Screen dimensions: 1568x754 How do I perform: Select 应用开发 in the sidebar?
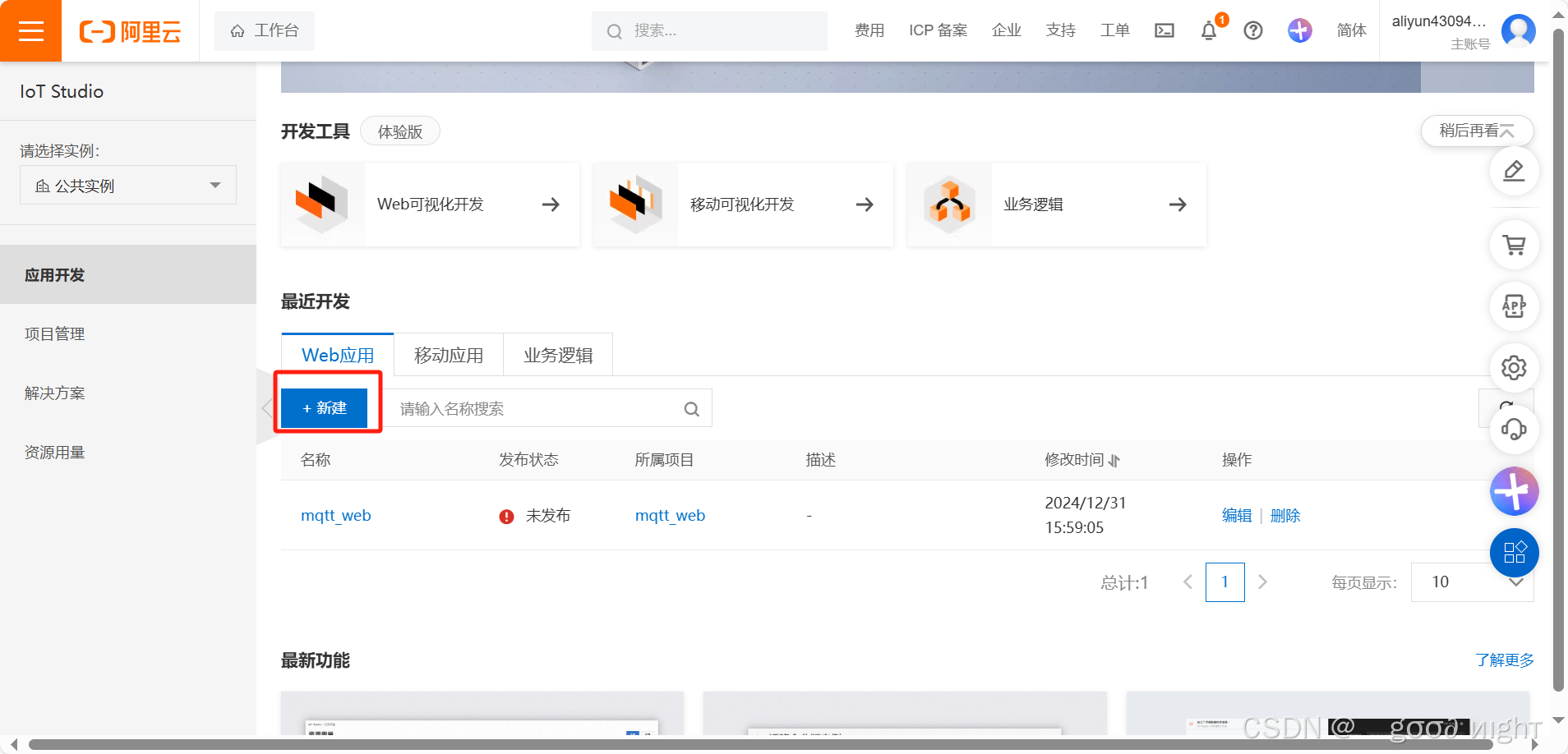point(128,274)
